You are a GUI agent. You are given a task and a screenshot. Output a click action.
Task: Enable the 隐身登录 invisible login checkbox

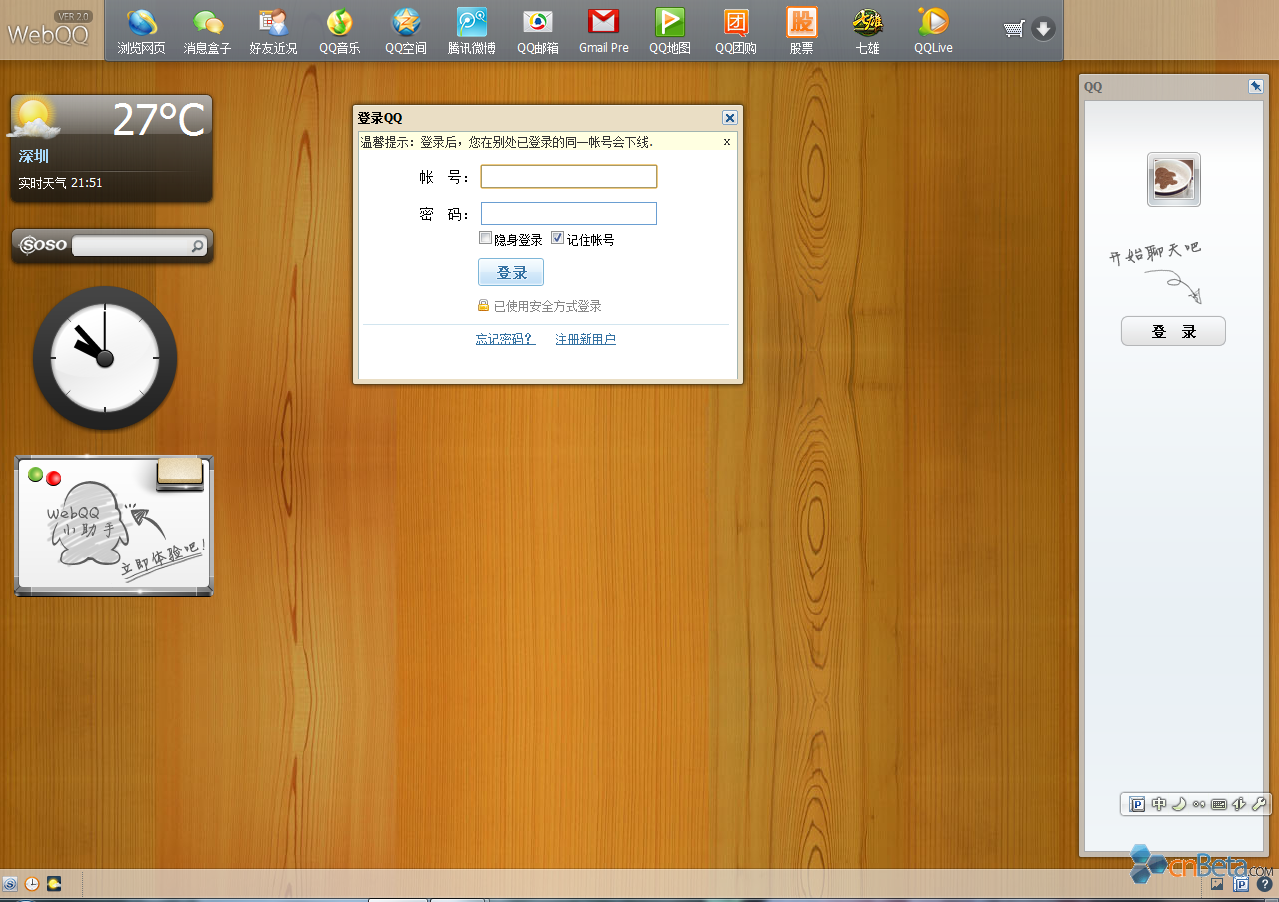[486, 238]
